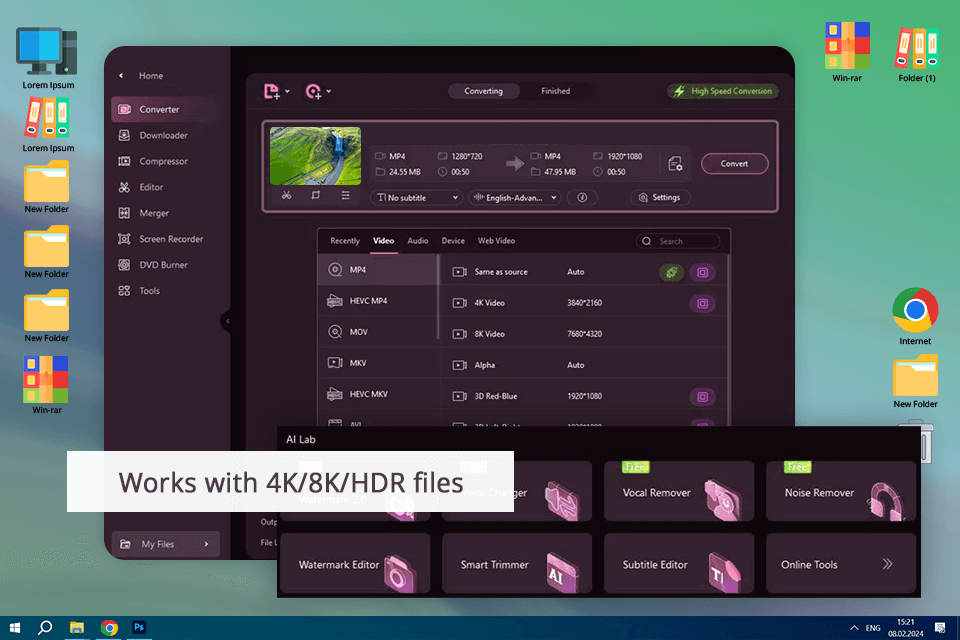Image resolution: width=960 pixels, height=640 pixels.
Task: Open the Windows Start menu
Action: [15, 628]
